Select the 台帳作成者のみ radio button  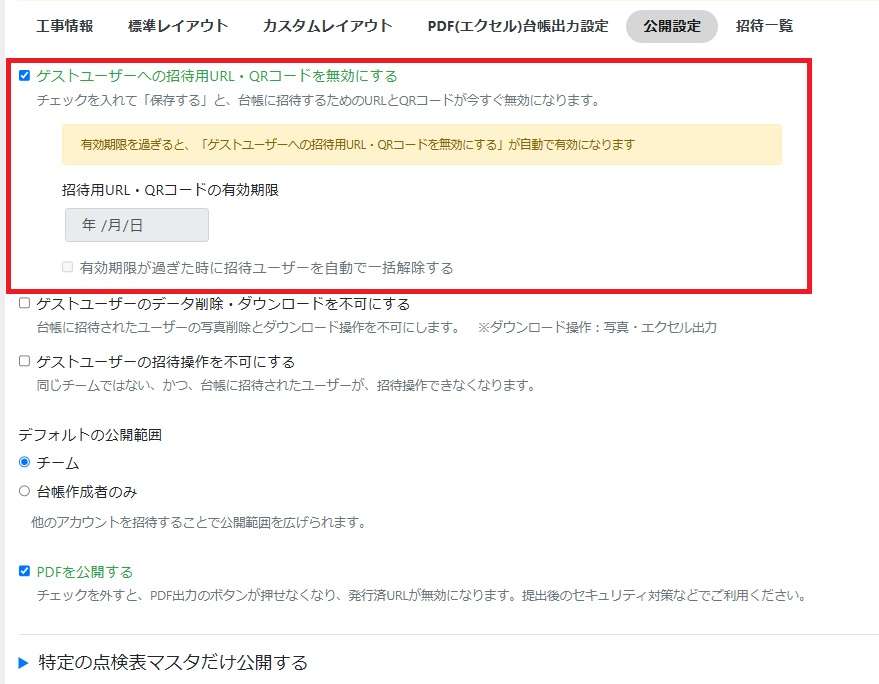pos(24,491)
